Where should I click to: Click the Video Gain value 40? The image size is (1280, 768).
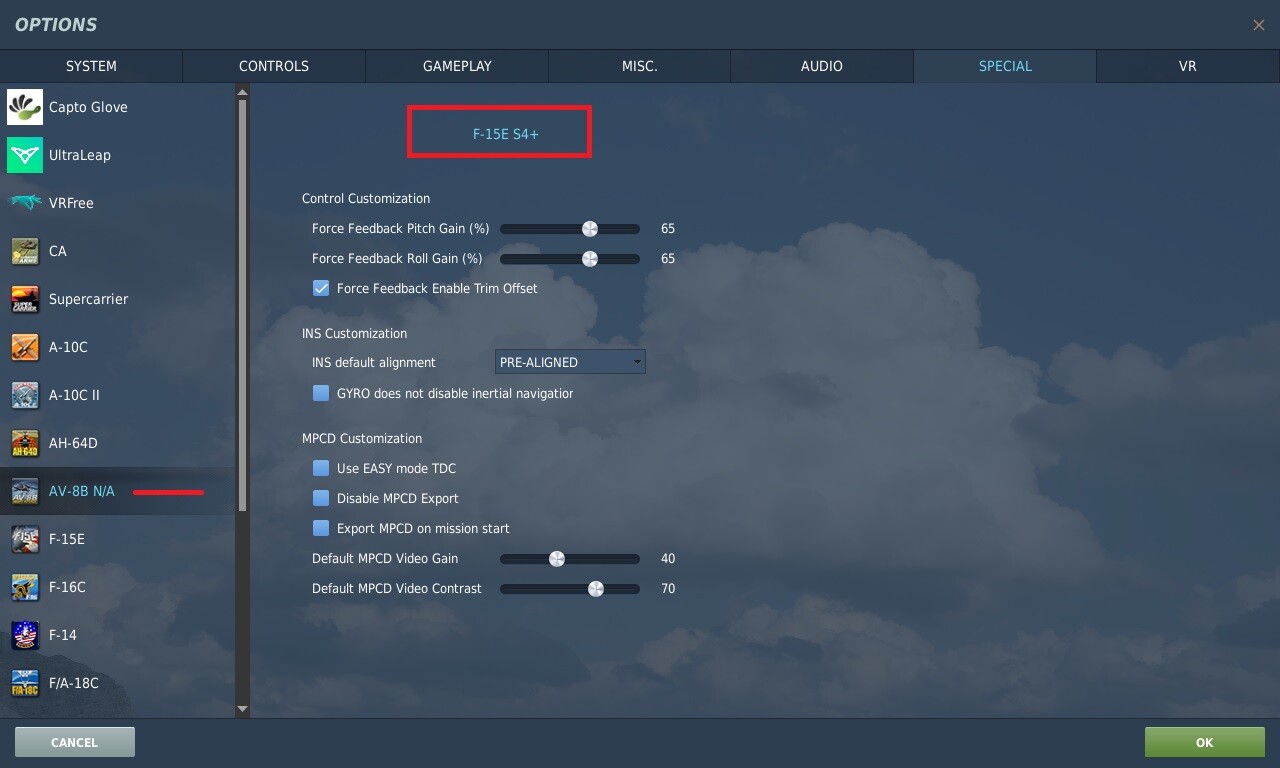[x=668, y=558]
